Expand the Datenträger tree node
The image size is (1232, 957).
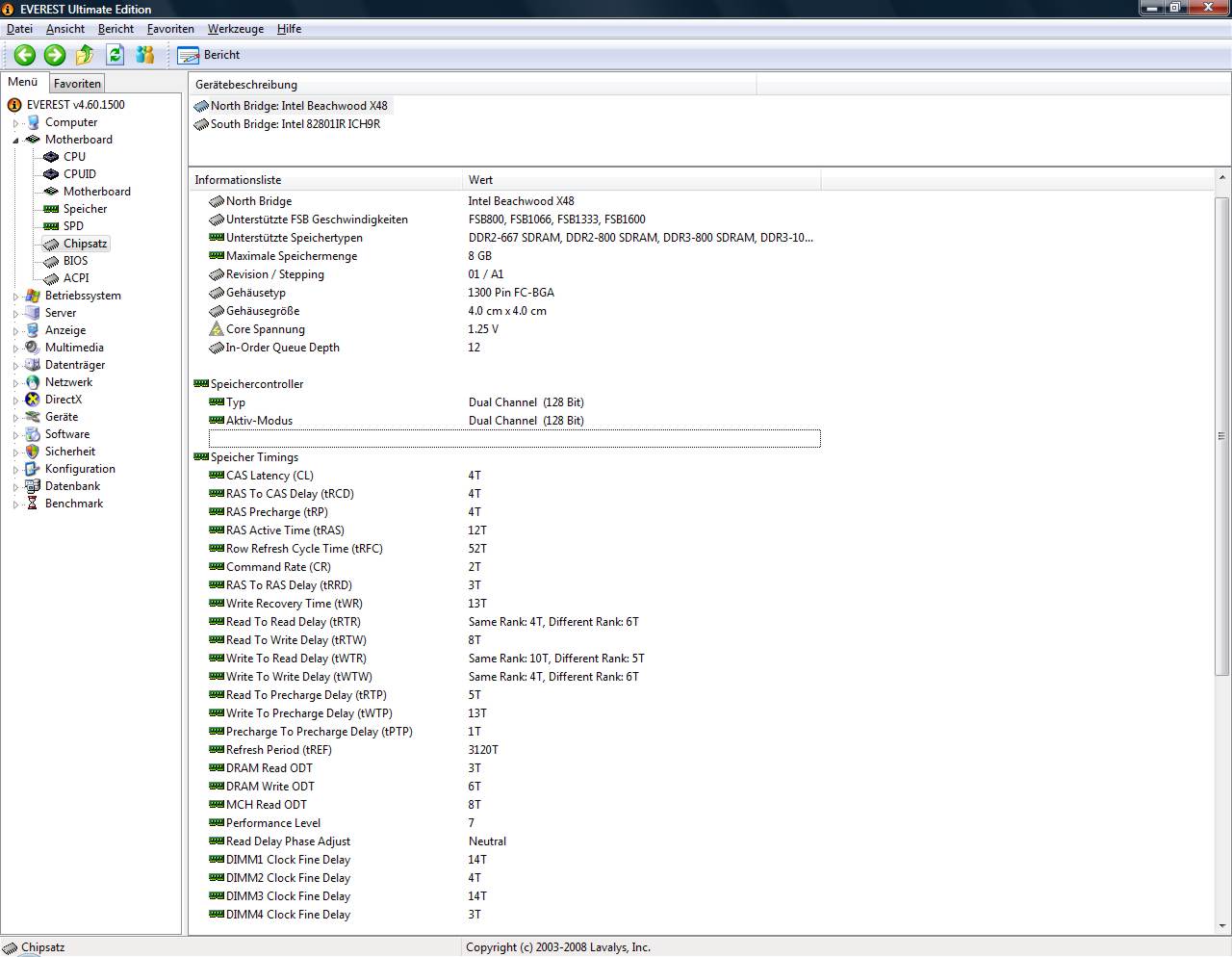click(x=15, y=366)
